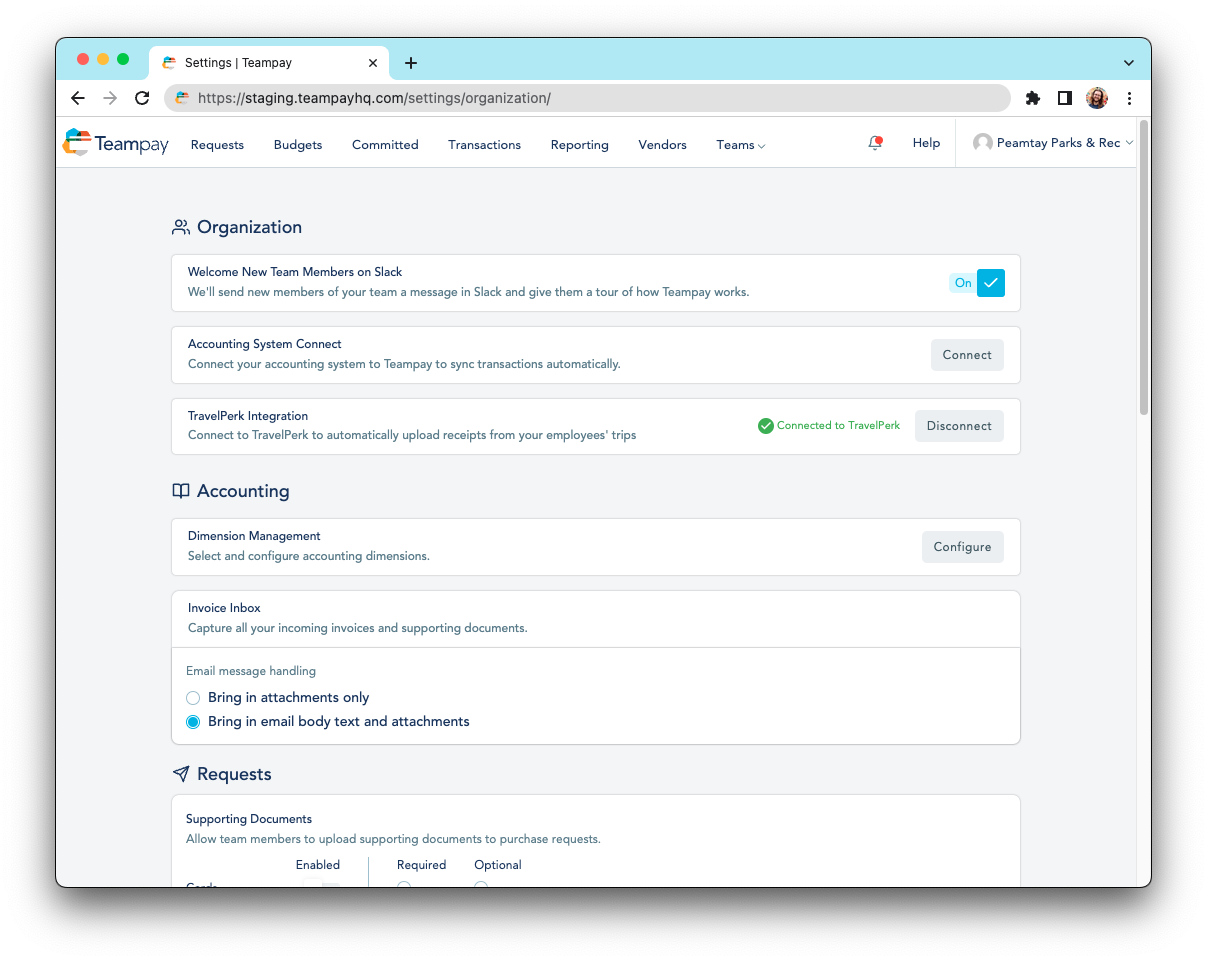
Task: Open Chrome profile avatar
Action: [x=1097, y=98]
